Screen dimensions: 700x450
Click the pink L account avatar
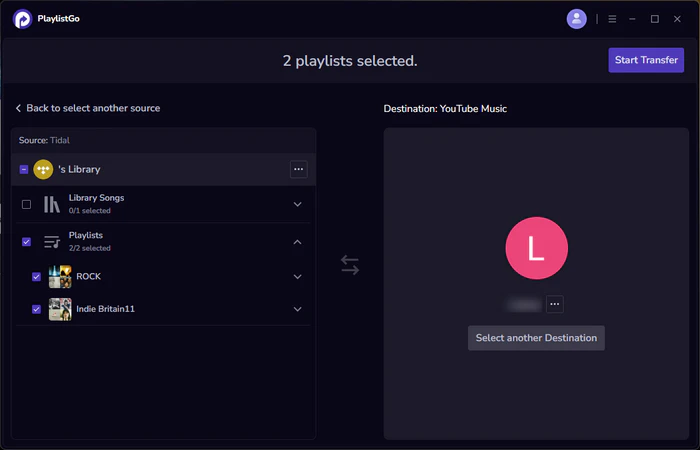point(537,248)
